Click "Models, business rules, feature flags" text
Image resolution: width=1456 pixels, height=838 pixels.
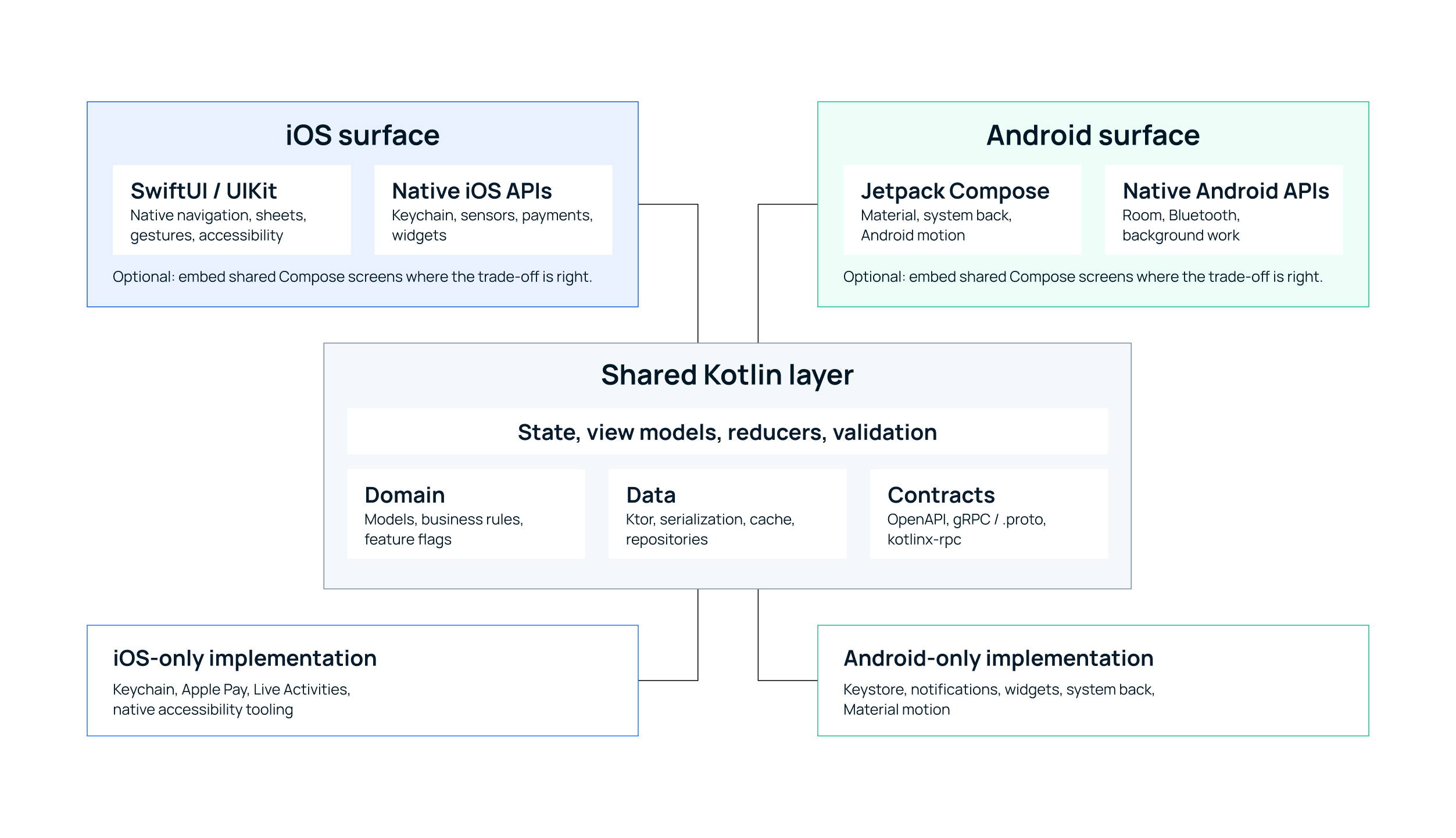pos(444,529)
